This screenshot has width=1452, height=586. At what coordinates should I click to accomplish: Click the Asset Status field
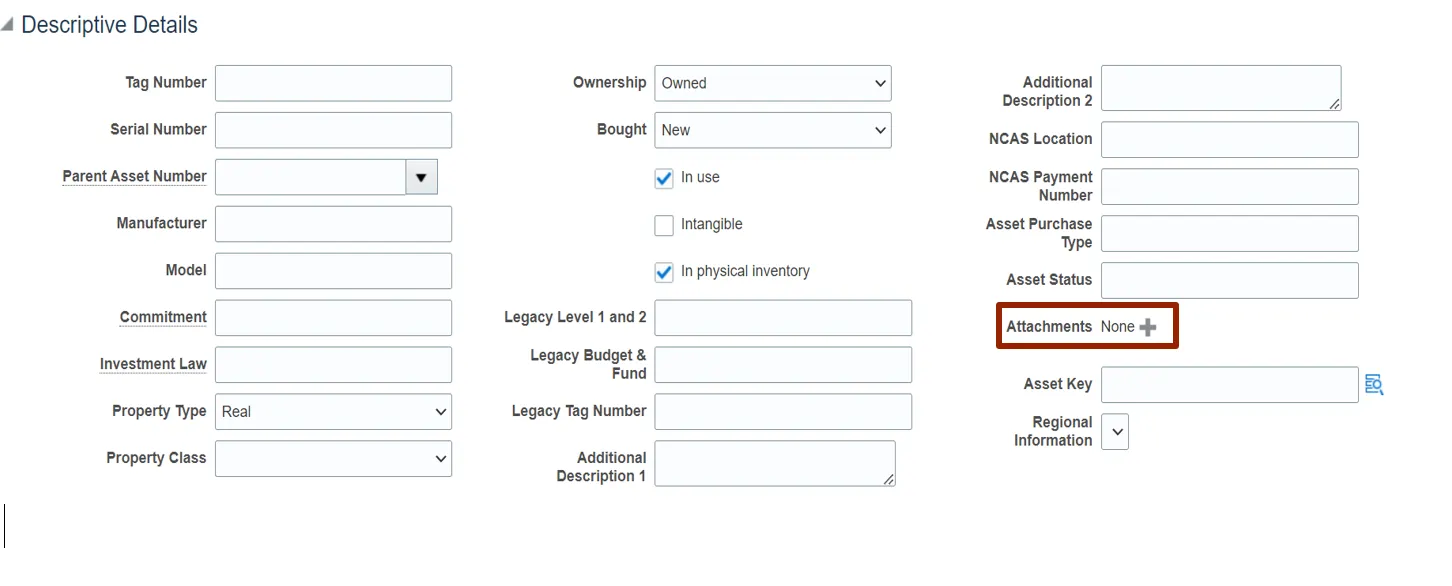tap(1229, 281)
